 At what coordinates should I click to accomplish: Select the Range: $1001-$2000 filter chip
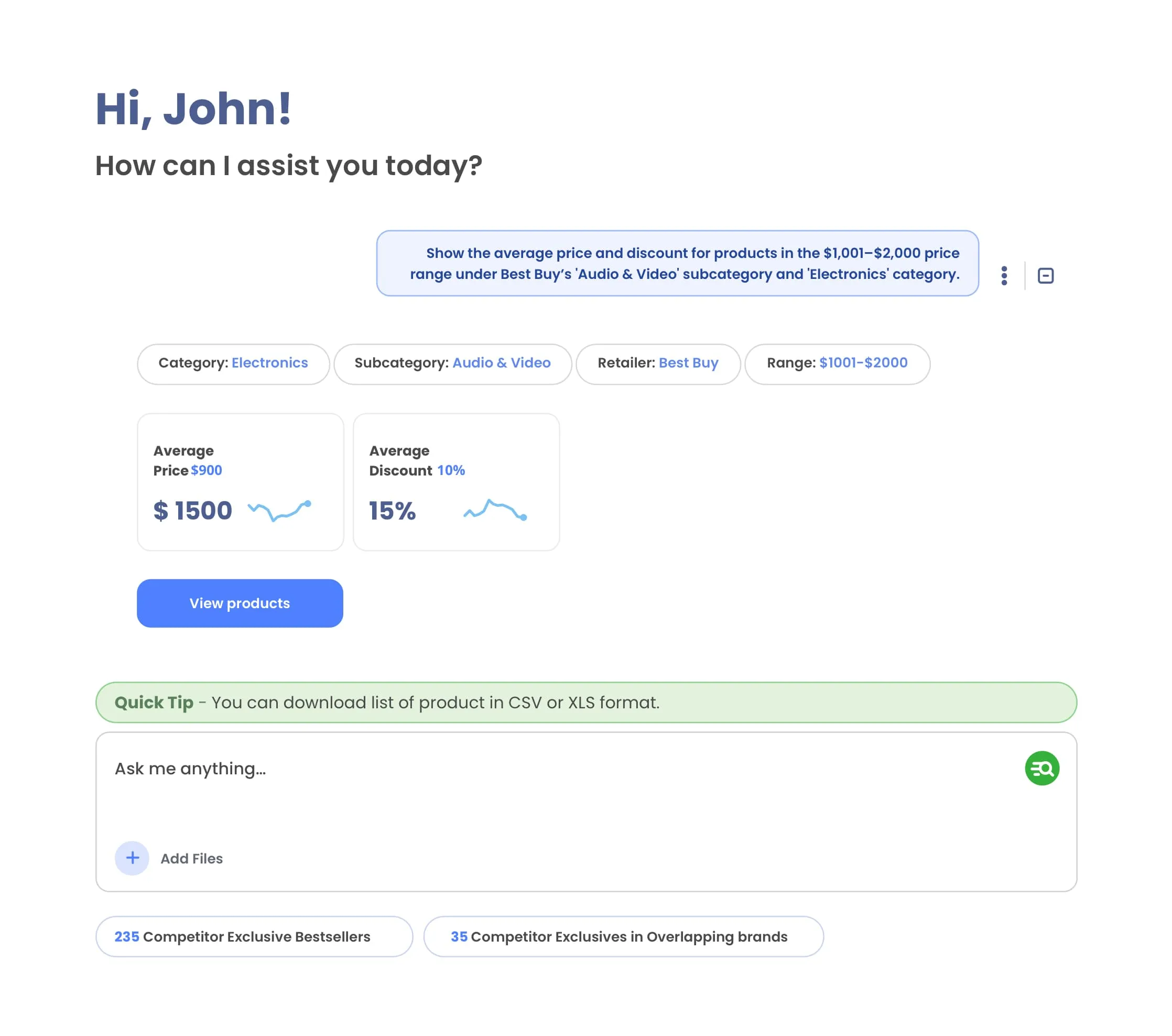[837, 364]
